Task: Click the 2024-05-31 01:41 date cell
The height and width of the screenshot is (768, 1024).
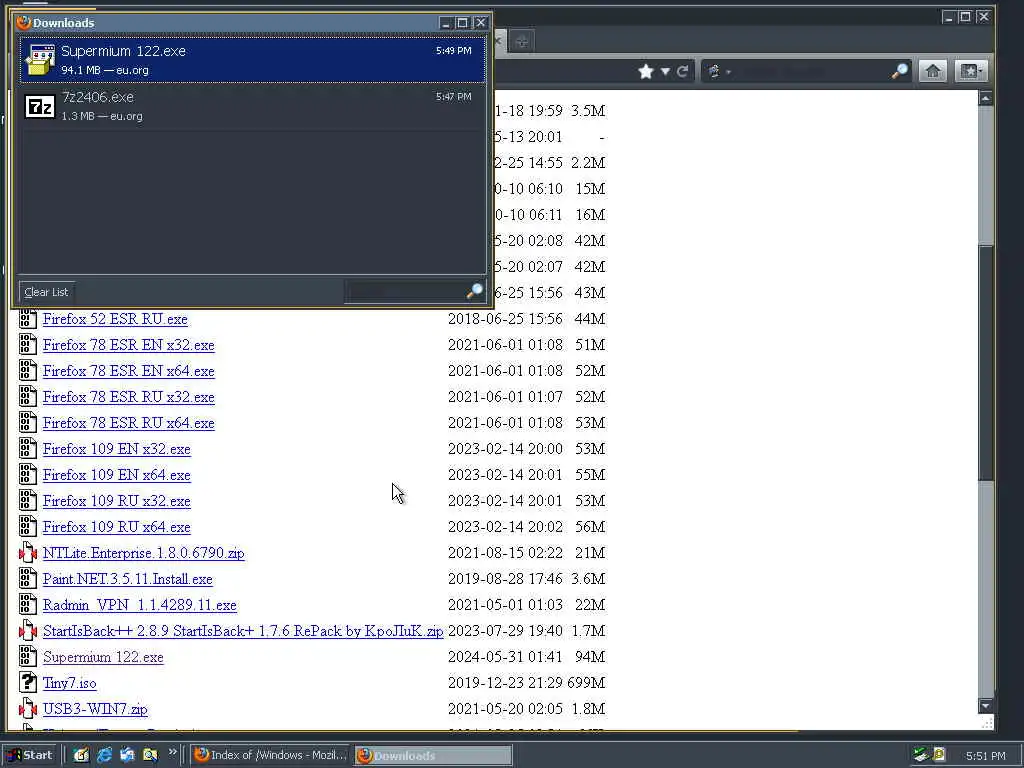Action: (x=505, y=657)
